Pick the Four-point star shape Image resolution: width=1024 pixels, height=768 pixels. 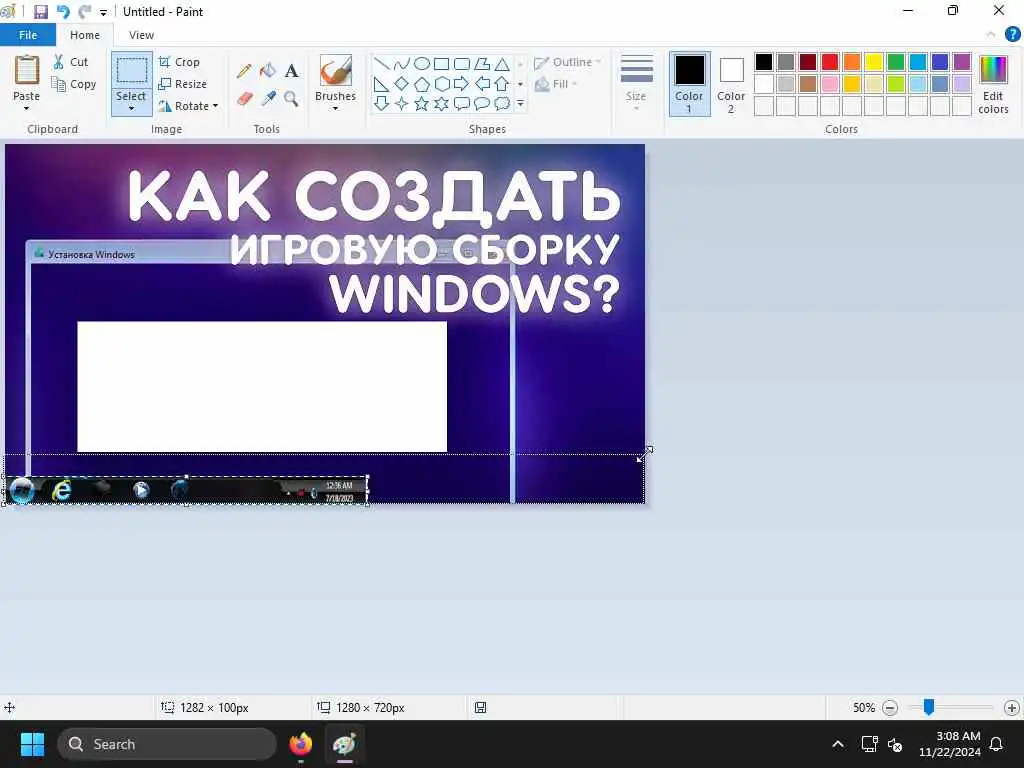point(402,103)
